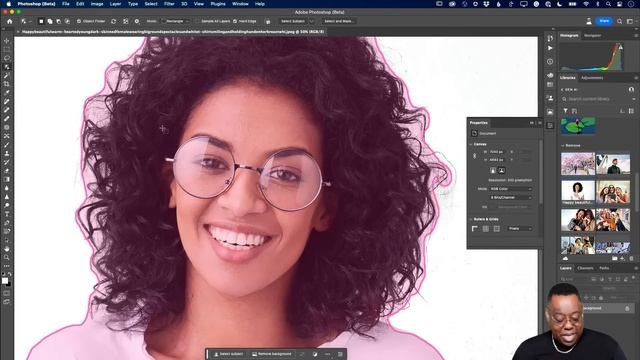
Task: Select the Rectangular Marquee tool
Action: (7, 49)
